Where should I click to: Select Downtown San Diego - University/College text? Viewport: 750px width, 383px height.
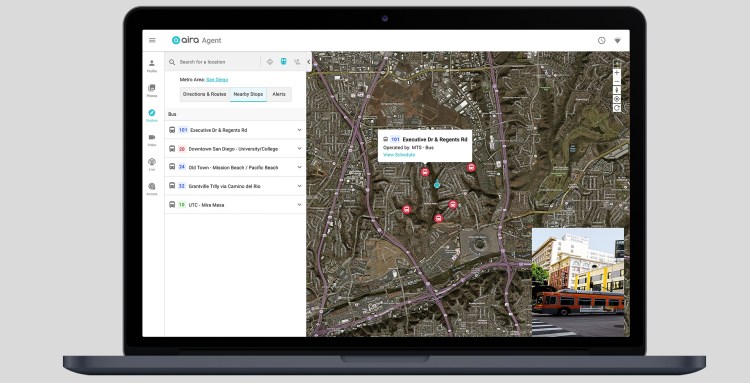tap(233, 149)
